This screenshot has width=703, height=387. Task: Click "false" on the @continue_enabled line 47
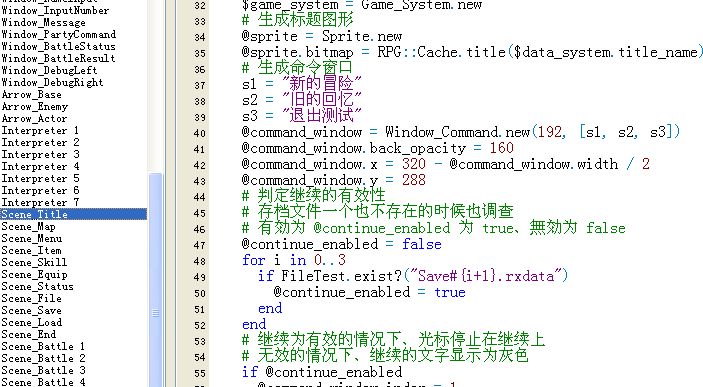[x=421, y=244]
